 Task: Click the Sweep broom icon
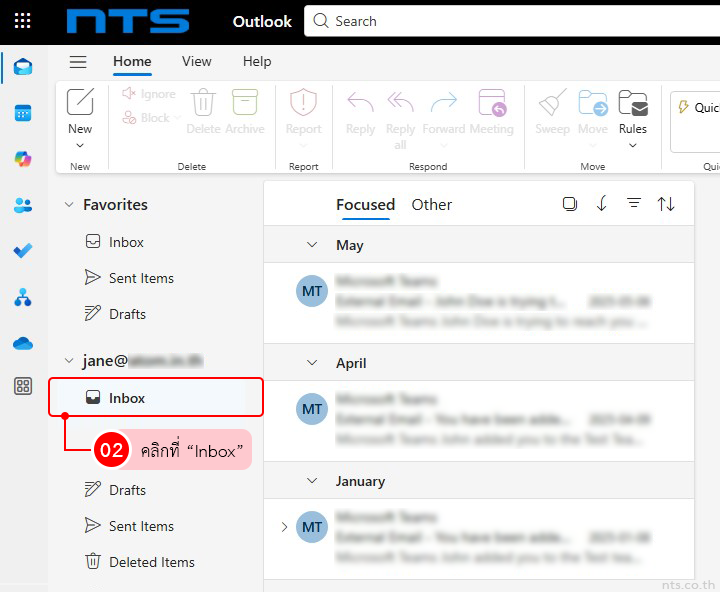click(552, 102)
